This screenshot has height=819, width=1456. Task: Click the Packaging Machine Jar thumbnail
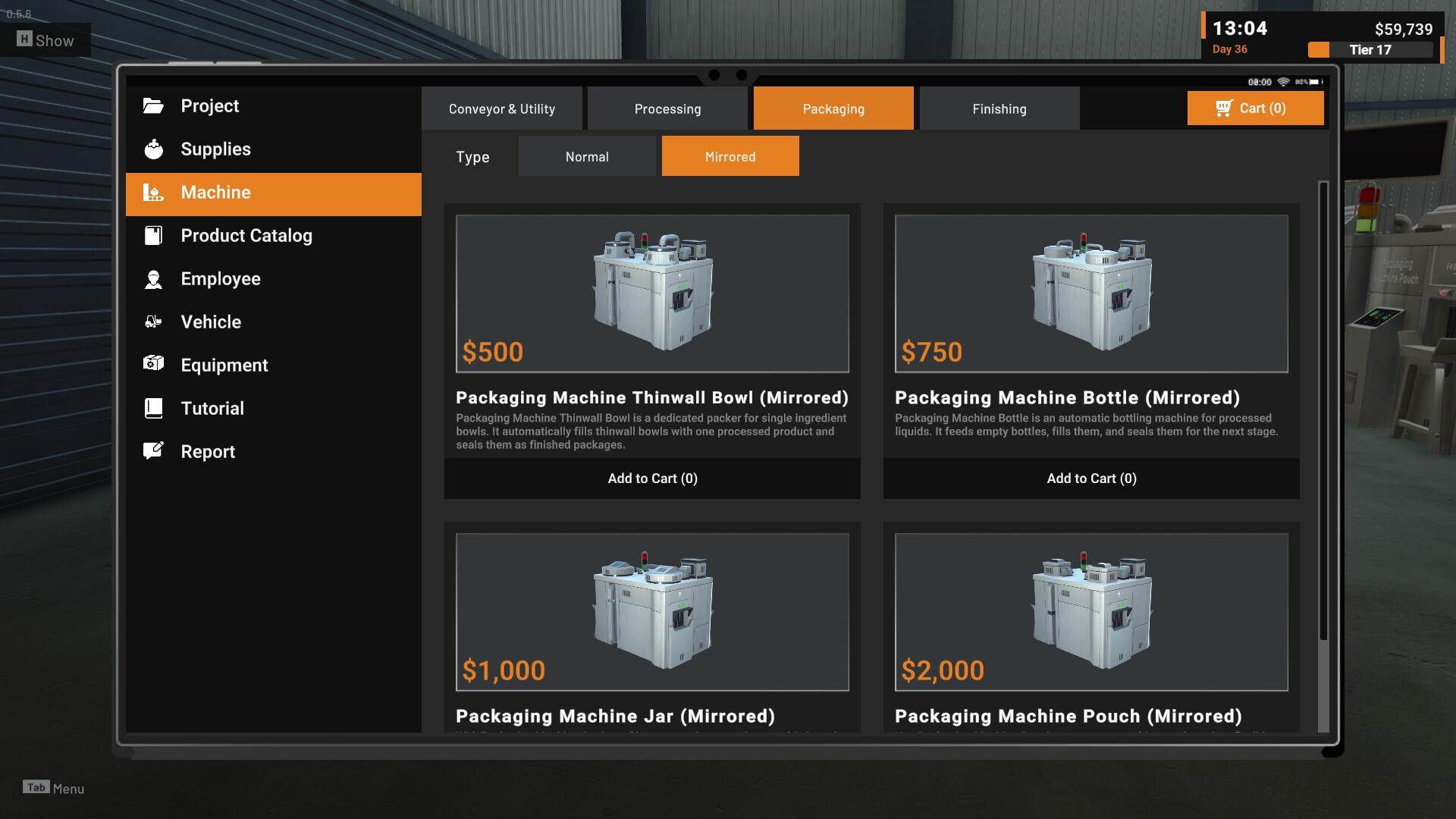pyautogui.click(x=652, y=611)
